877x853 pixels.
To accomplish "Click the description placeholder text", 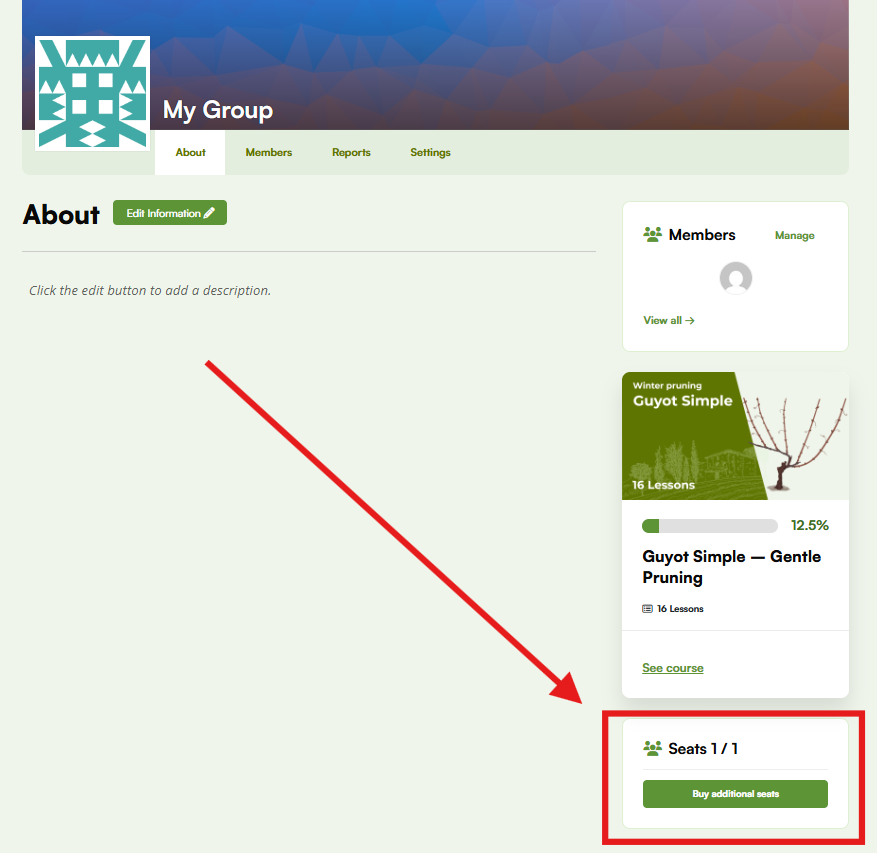I will click(x=150, y=290).
